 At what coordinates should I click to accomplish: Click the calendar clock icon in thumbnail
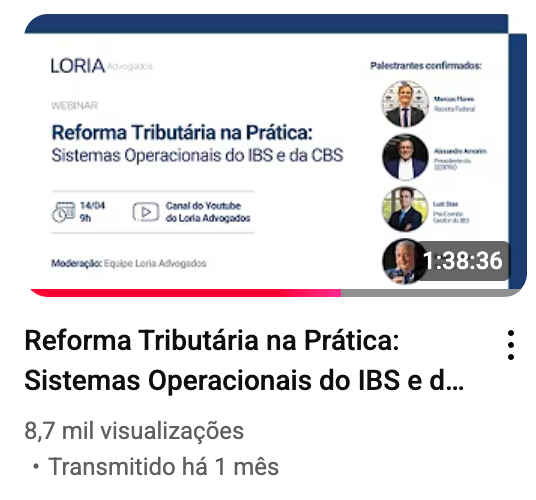point(63,212)
